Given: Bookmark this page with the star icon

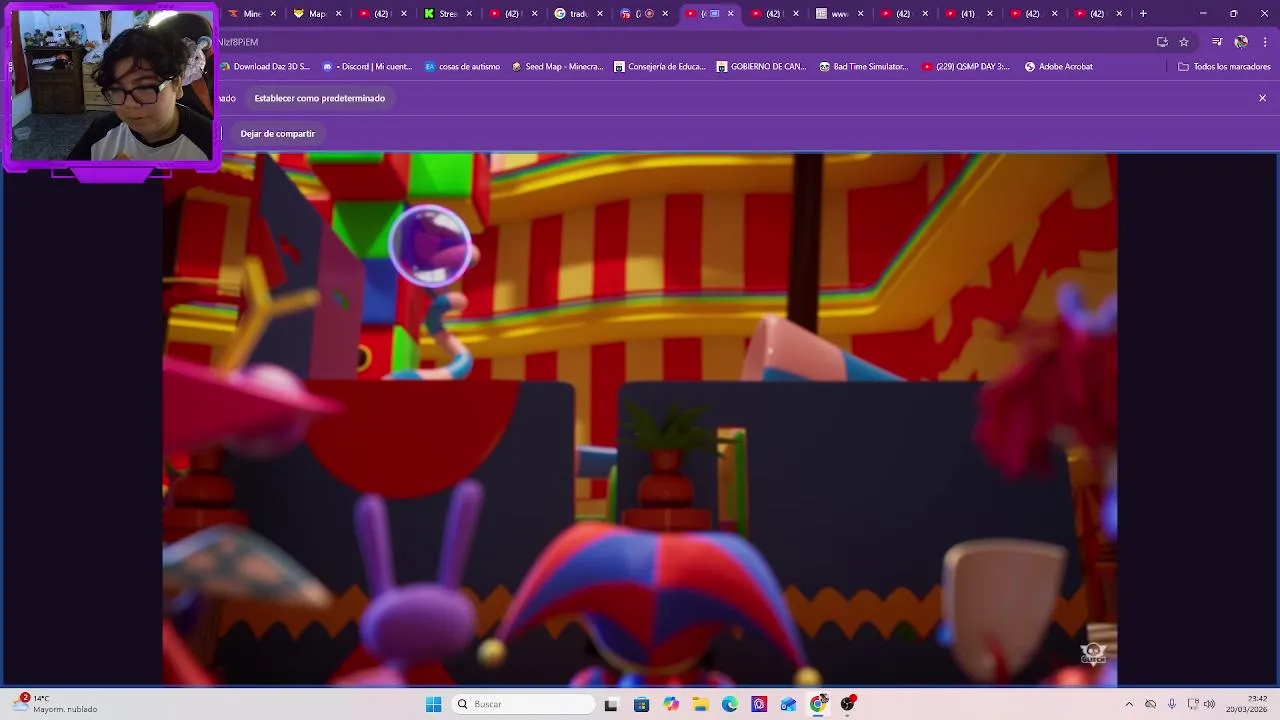Looking at the screenshot, I should [1184, 42].
